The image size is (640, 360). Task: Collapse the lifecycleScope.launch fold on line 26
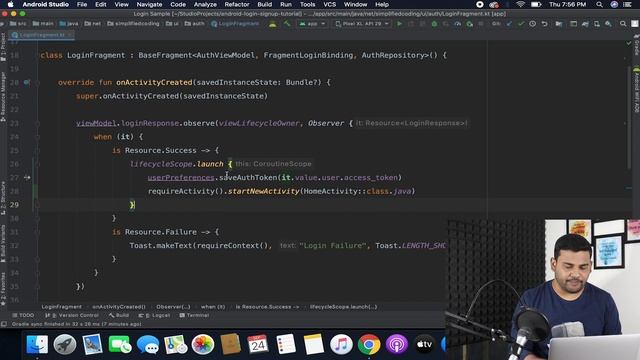pos(37,164)
